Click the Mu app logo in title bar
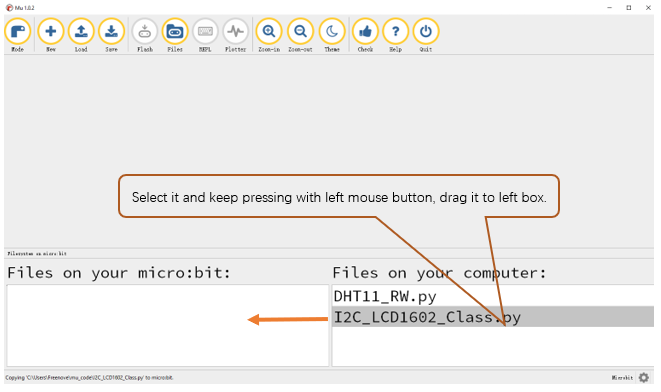661x392 pixels. 9,8
